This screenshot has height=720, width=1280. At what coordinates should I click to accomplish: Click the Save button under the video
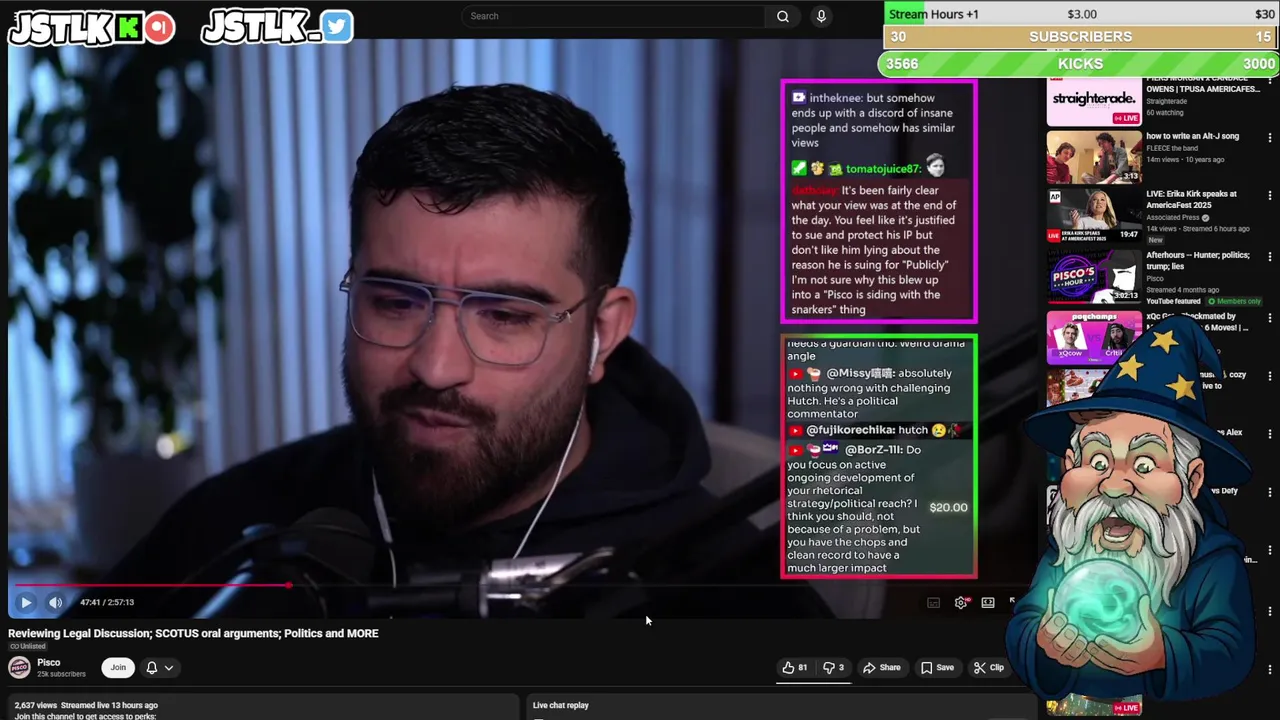pyautogui.click(x=937, y=667)
